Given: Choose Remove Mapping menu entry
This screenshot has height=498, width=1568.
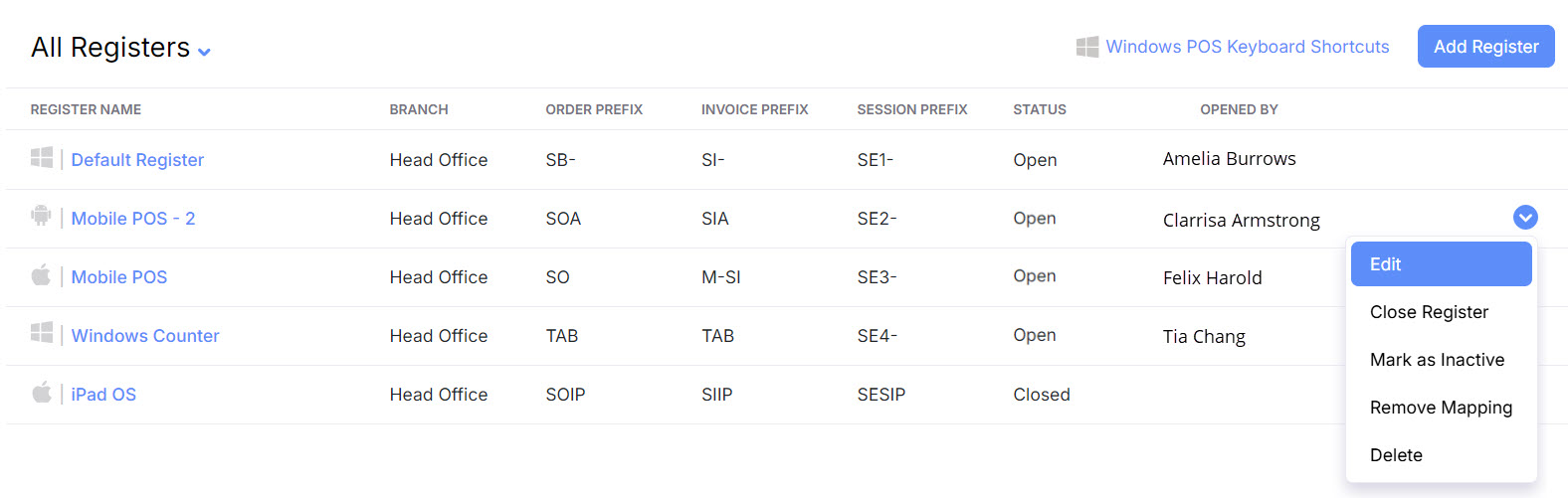Looking at the screenshot, I should 1441,408.
